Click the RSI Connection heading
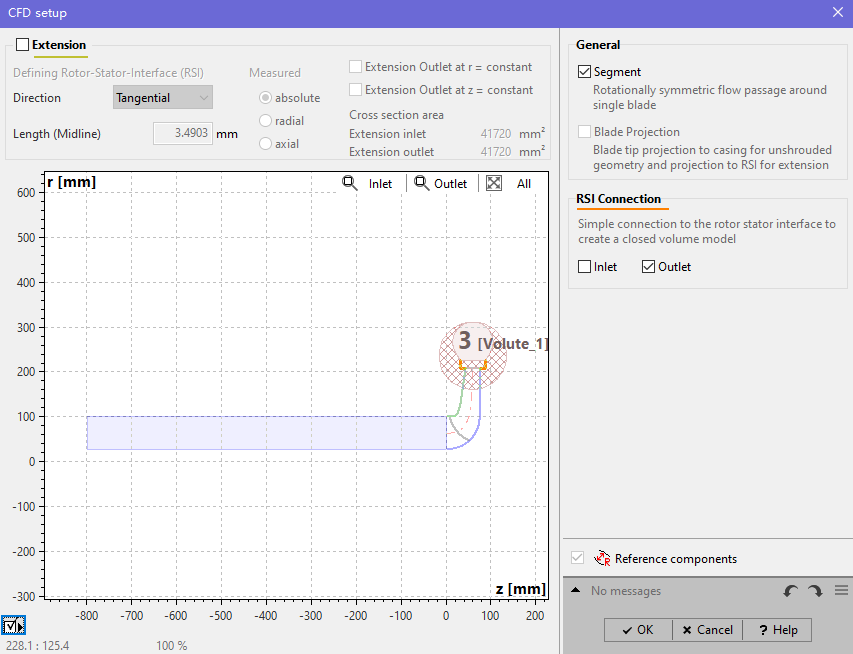853x654 pixels. click(619, 199)
